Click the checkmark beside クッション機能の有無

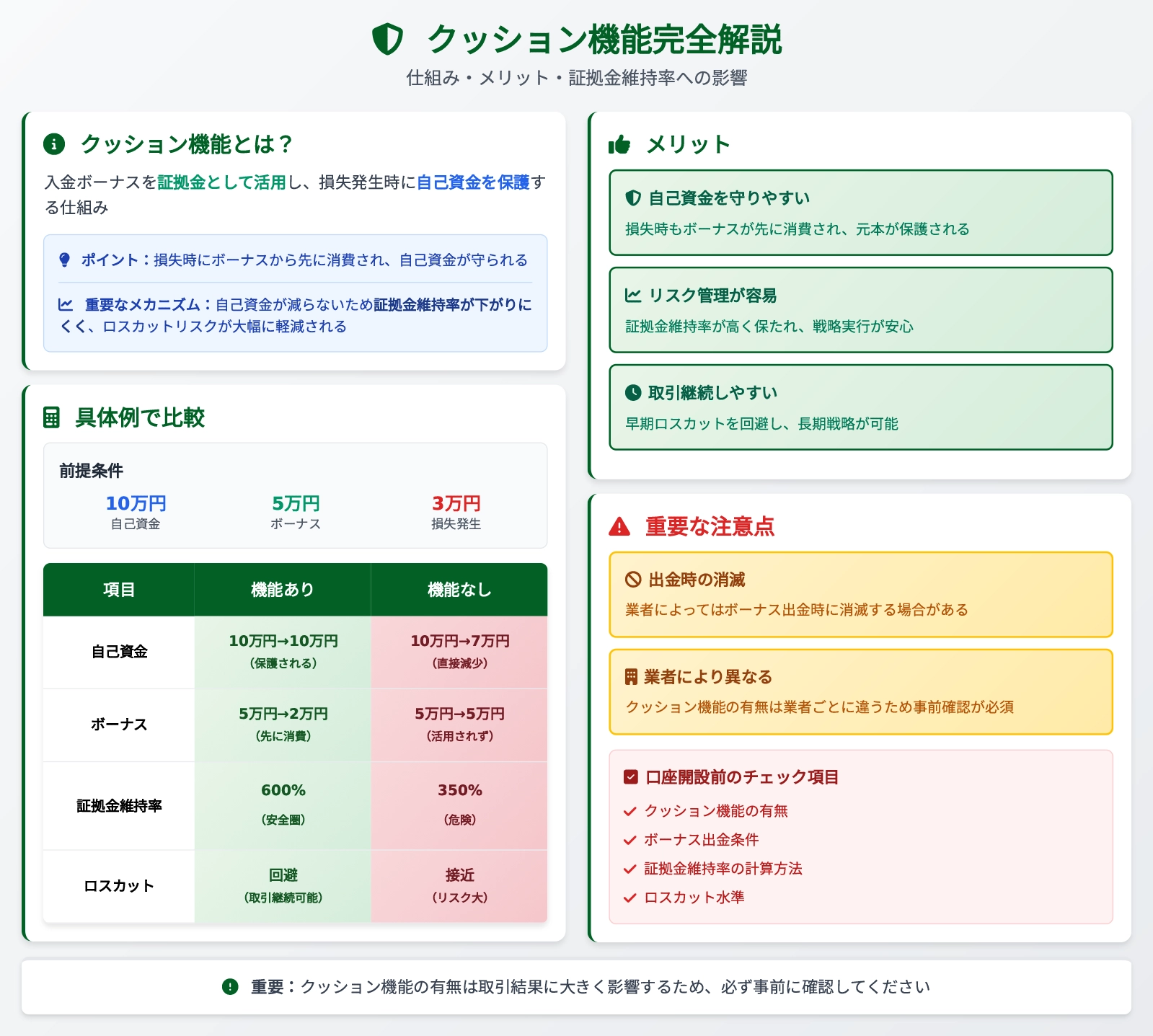pos(629,812)
